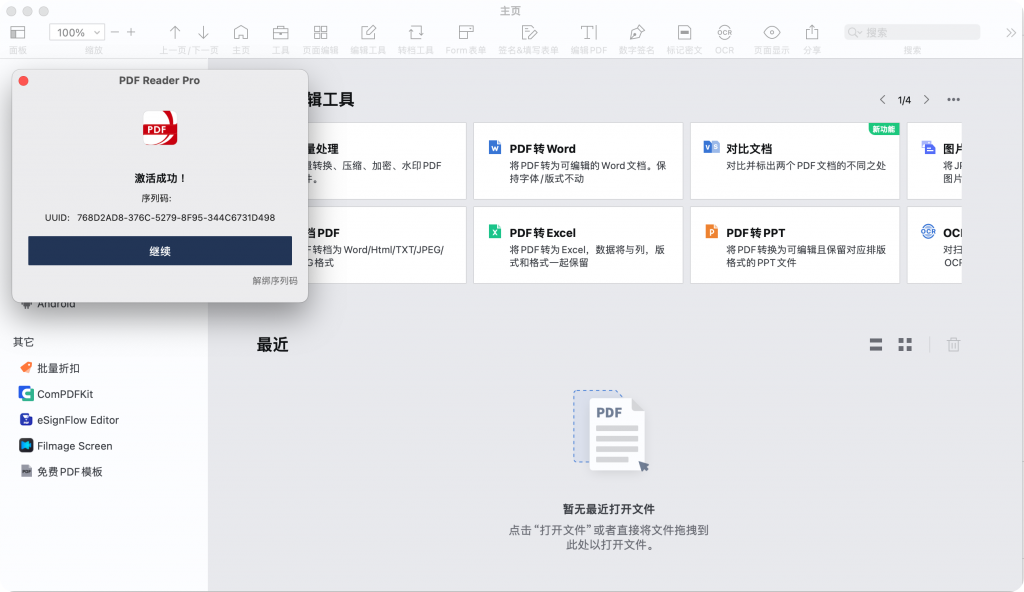Image resolution: width=1024 pixels, height=592 pixels.
Task: Open the ... menu beside page navigation
Action: pyautogui.click(x=953, y=99)
